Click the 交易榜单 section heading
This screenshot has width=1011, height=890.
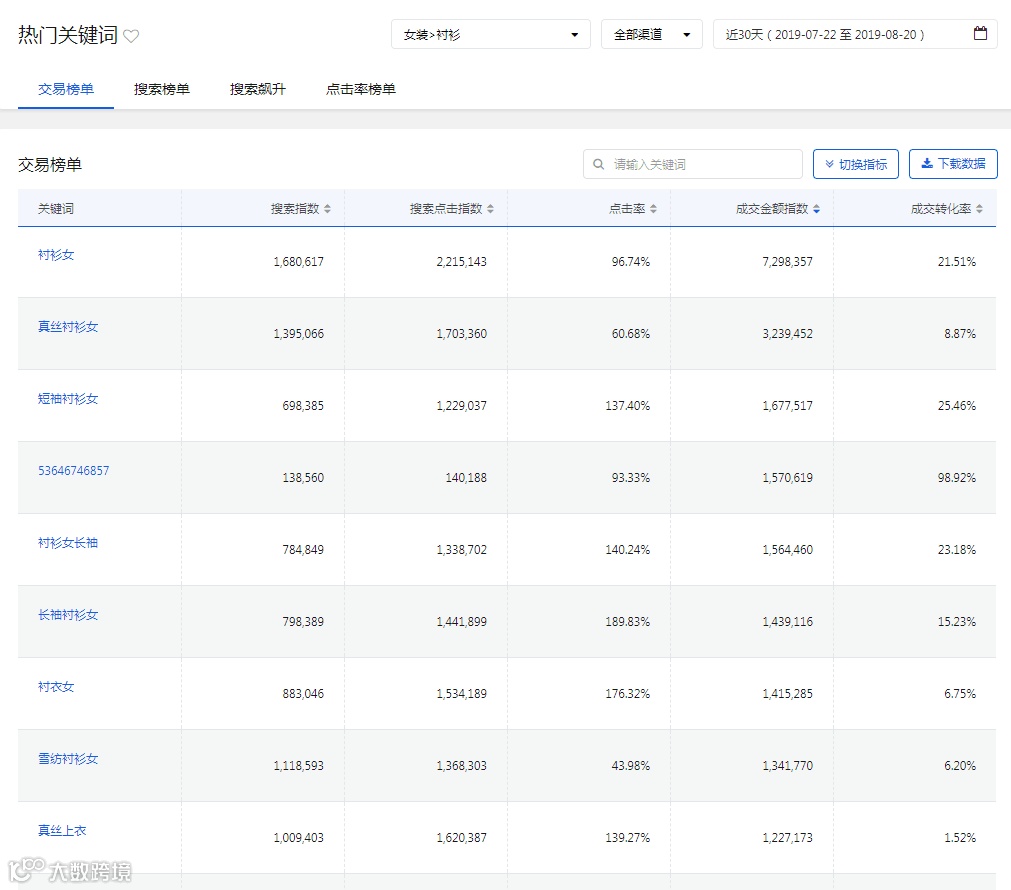(x=50, y=165)
